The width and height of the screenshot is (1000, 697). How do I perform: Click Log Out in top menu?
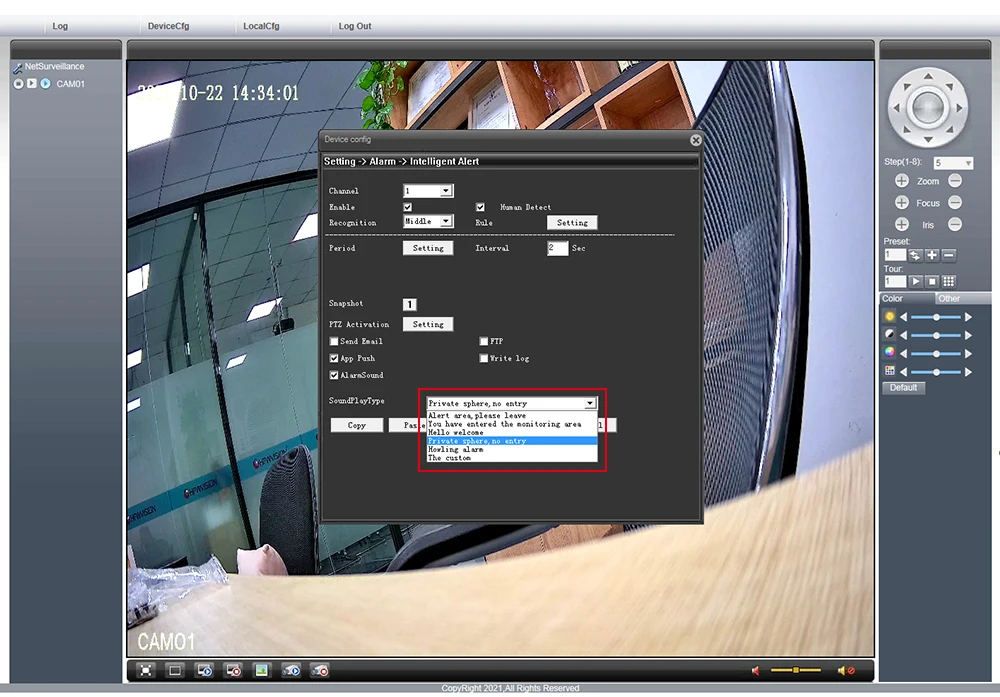[355, 26]
